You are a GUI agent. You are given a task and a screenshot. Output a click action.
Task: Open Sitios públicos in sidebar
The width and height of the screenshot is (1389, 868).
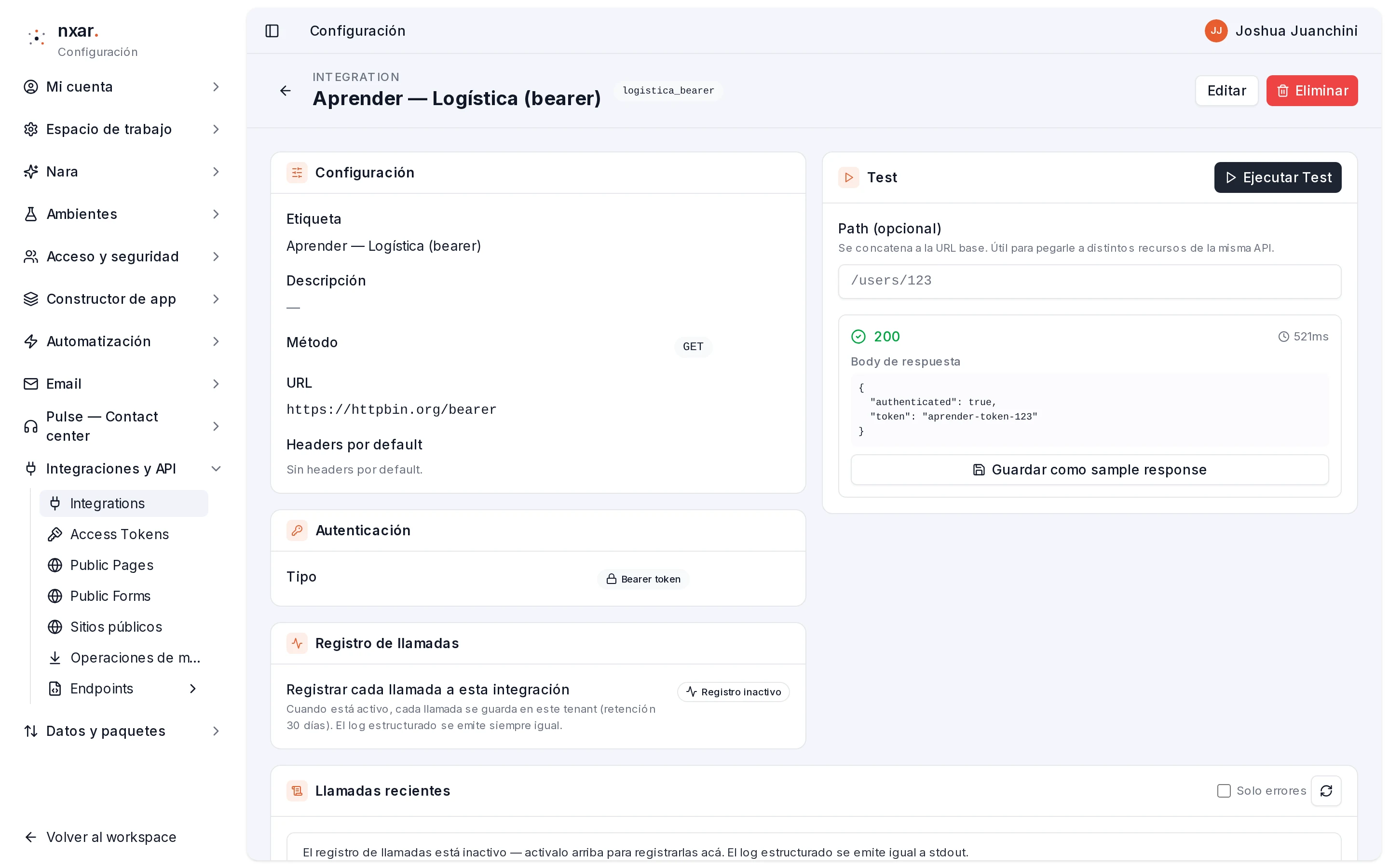coord(123,627)
